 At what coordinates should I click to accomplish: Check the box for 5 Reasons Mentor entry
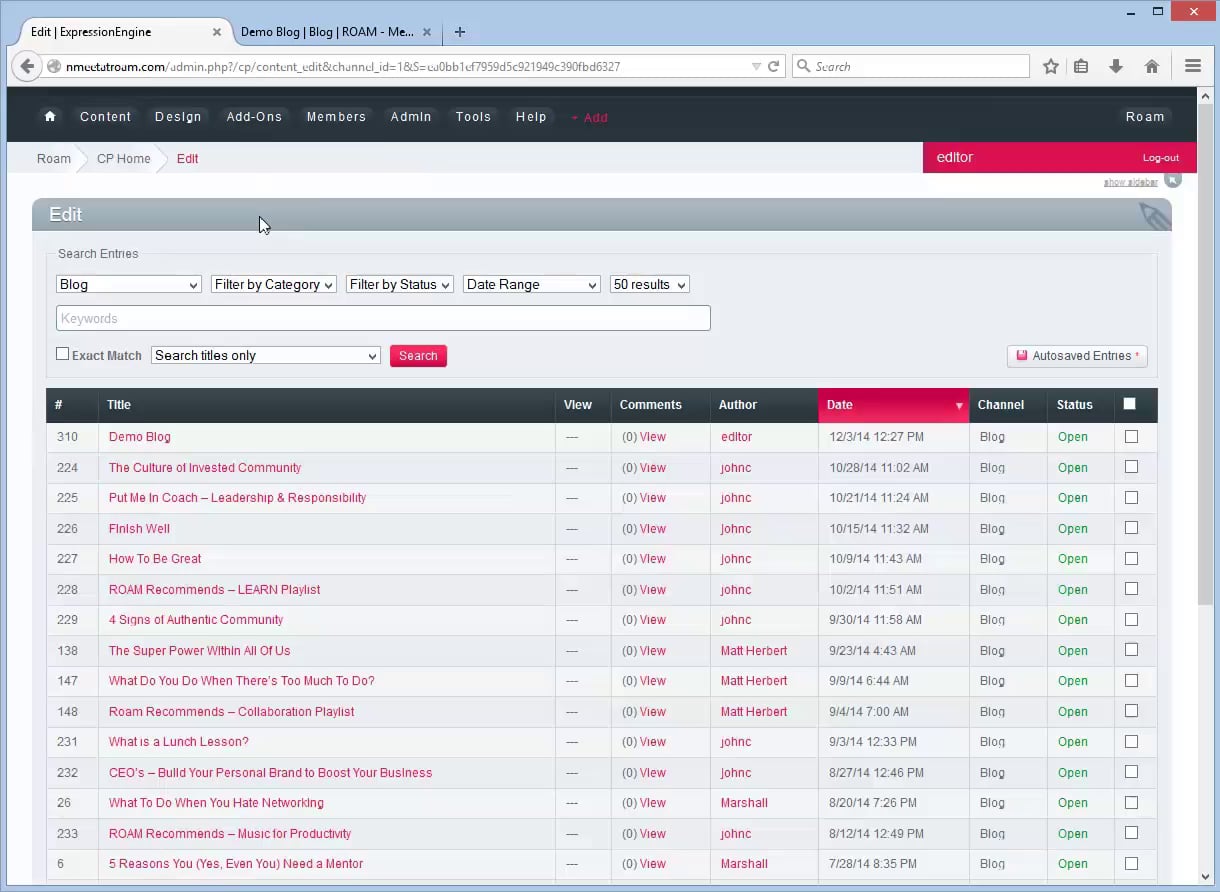point(1131,863)
